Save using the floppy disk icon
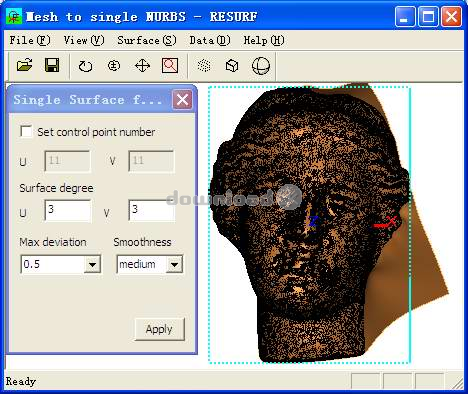This screenshot has width=468, height=394. click(x=52, y=65)
